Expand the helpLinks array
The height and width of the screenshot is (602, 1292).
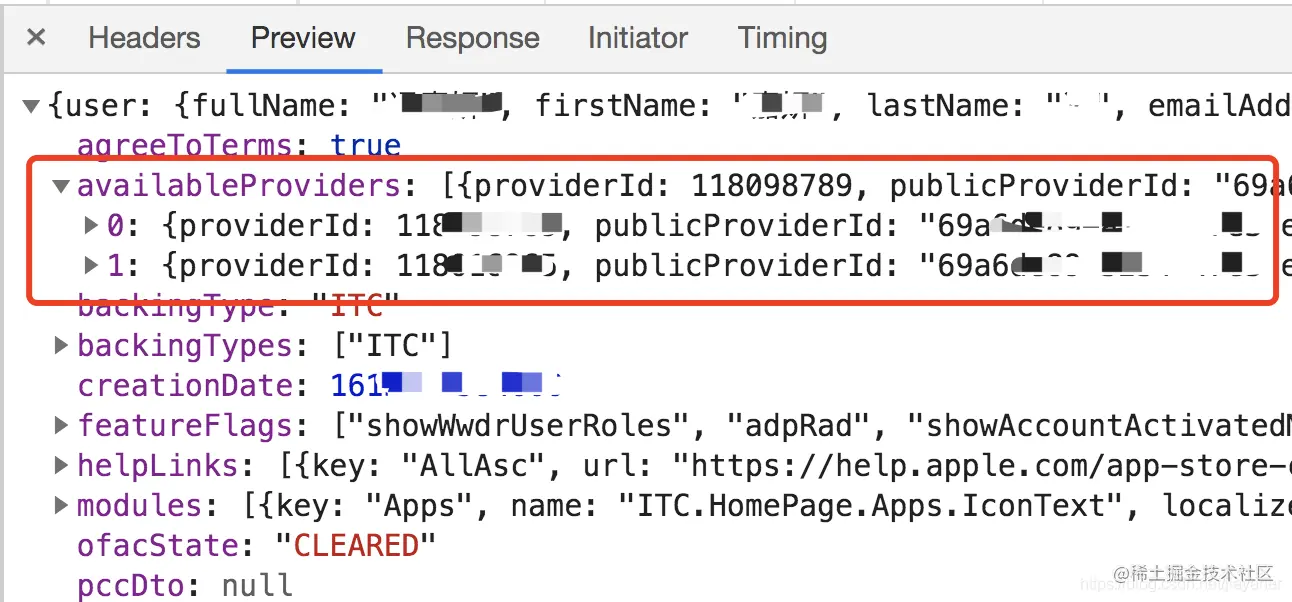[x=61, y=465]
